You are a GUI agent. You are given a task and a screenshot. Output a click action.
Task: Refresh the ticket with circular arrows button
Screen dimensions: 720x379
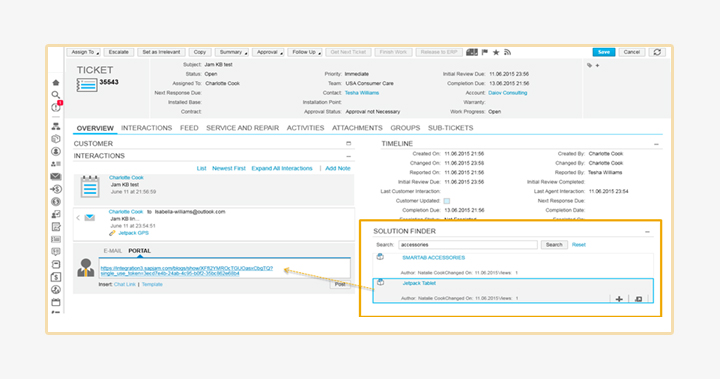tap(657, 52)
